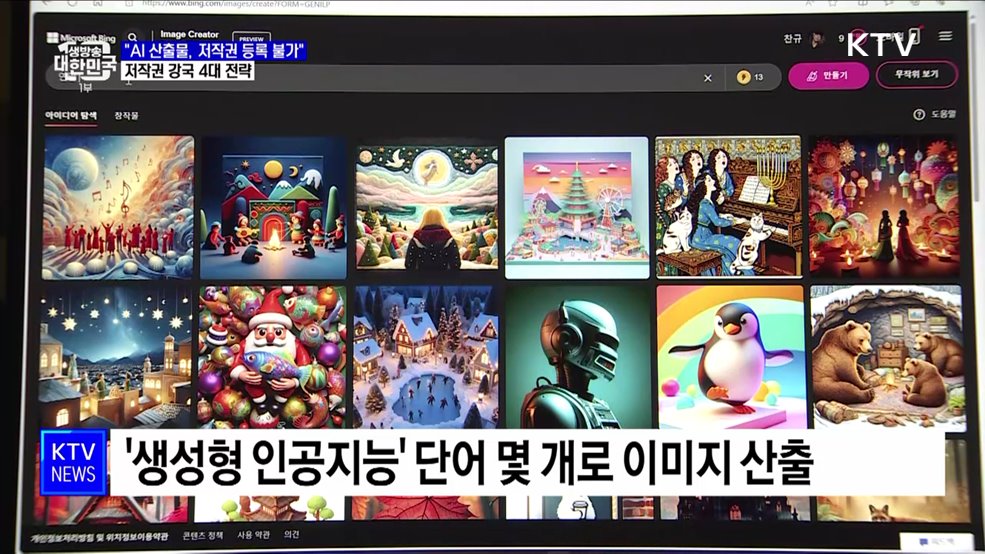Open the Santa holding fish image
Screen dimensions: 985x554
coord(272,357)
